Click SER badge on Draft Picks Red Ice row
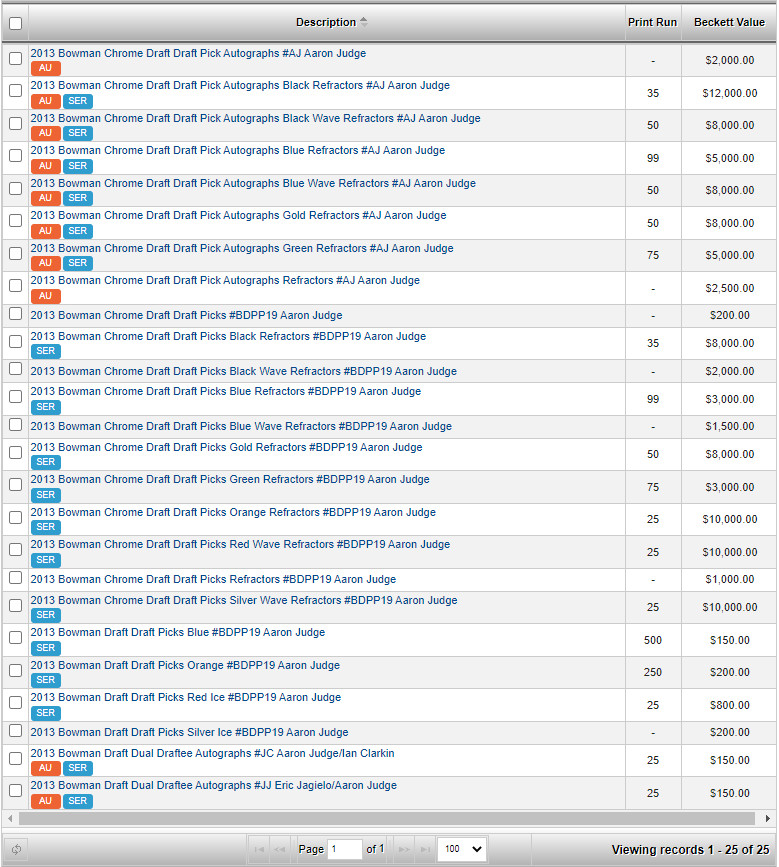The width and height of the screenshot is (779, 867). point(45,713)
